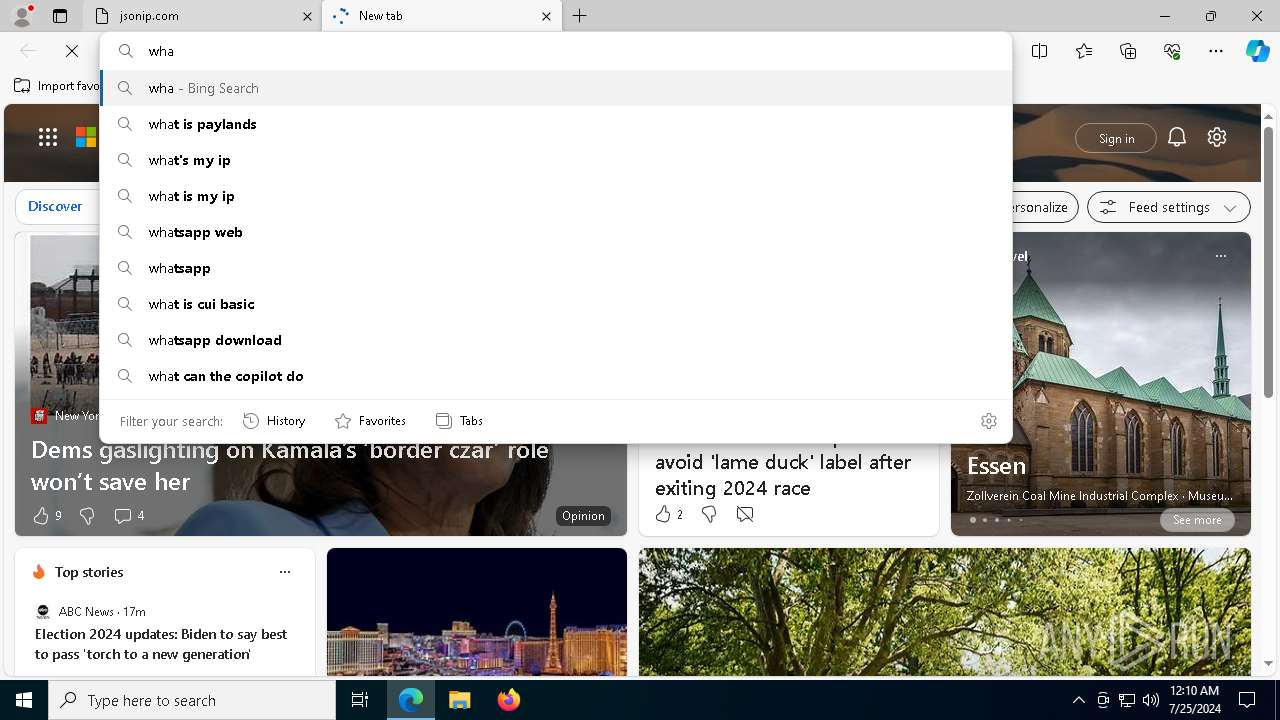Like the 'lame duck' article
The image size is (1280, 720).
click(669, 514)
